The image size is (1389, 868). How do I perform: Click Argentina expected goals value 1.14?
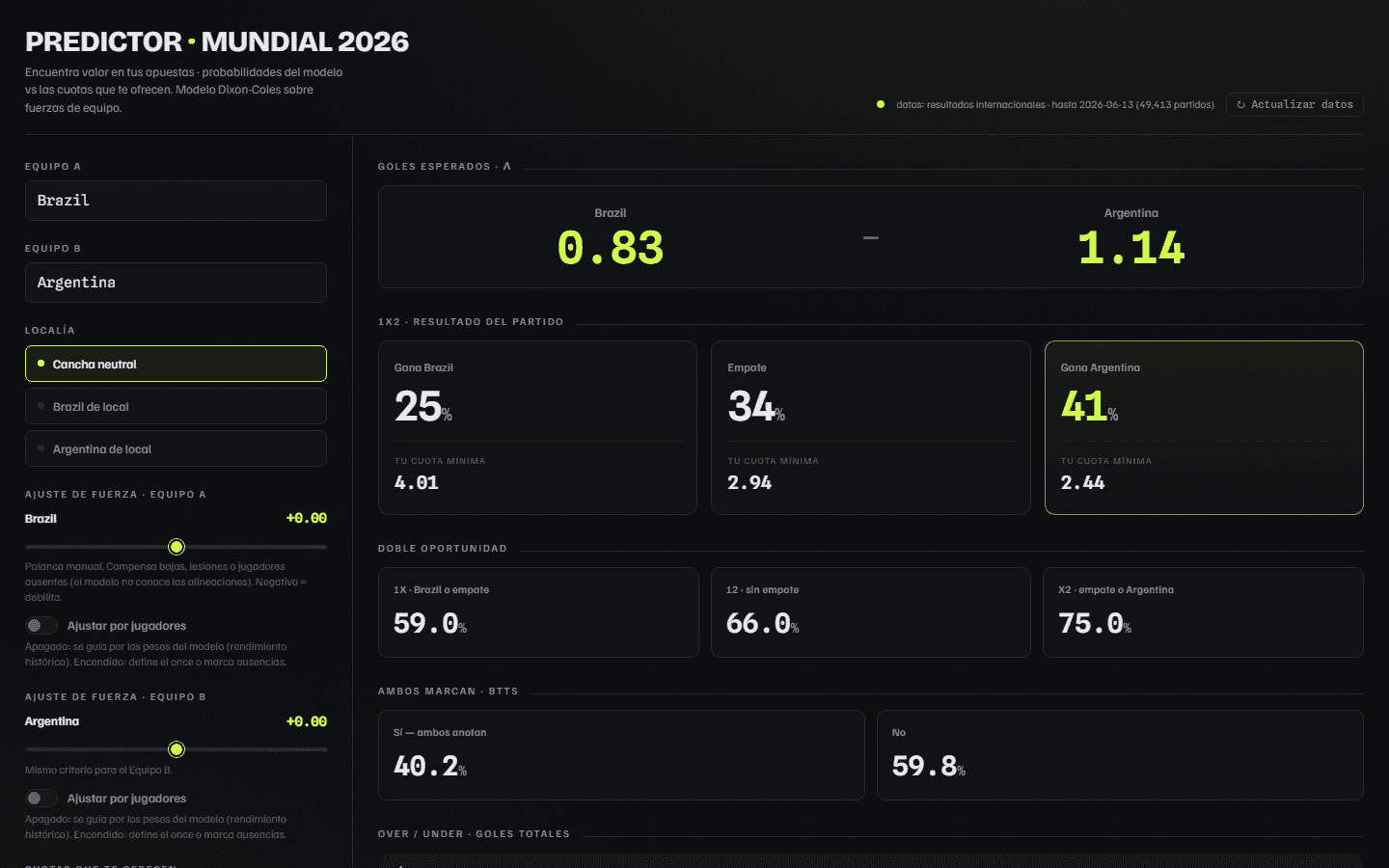point(1131,248)
